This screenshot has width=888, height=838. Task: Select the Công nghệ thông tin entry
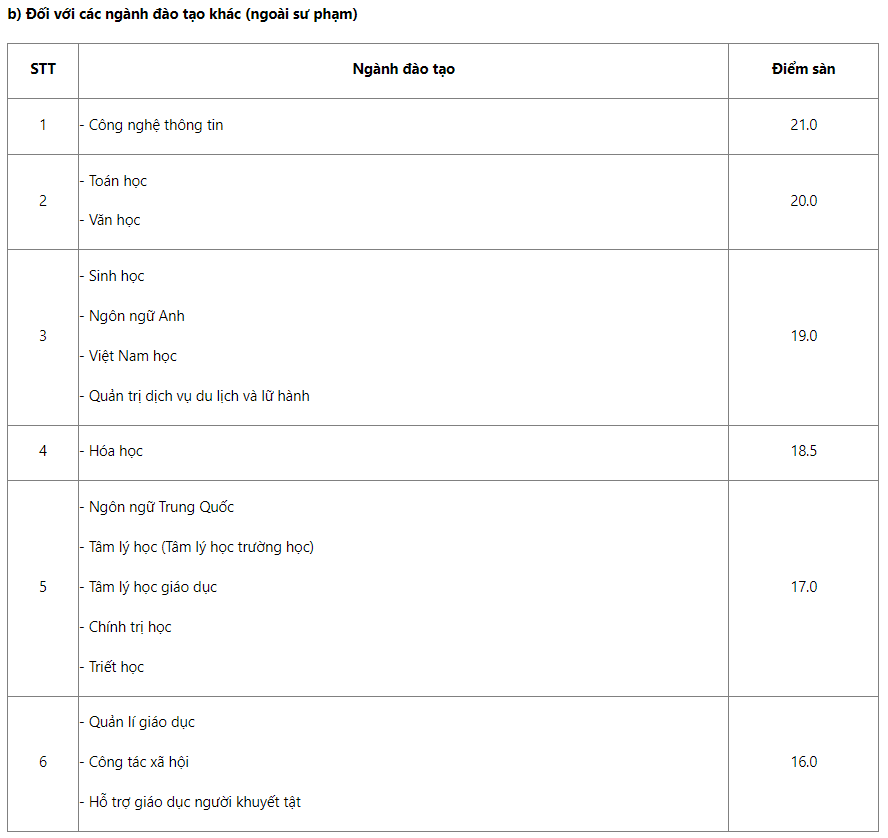click(156, 125)
